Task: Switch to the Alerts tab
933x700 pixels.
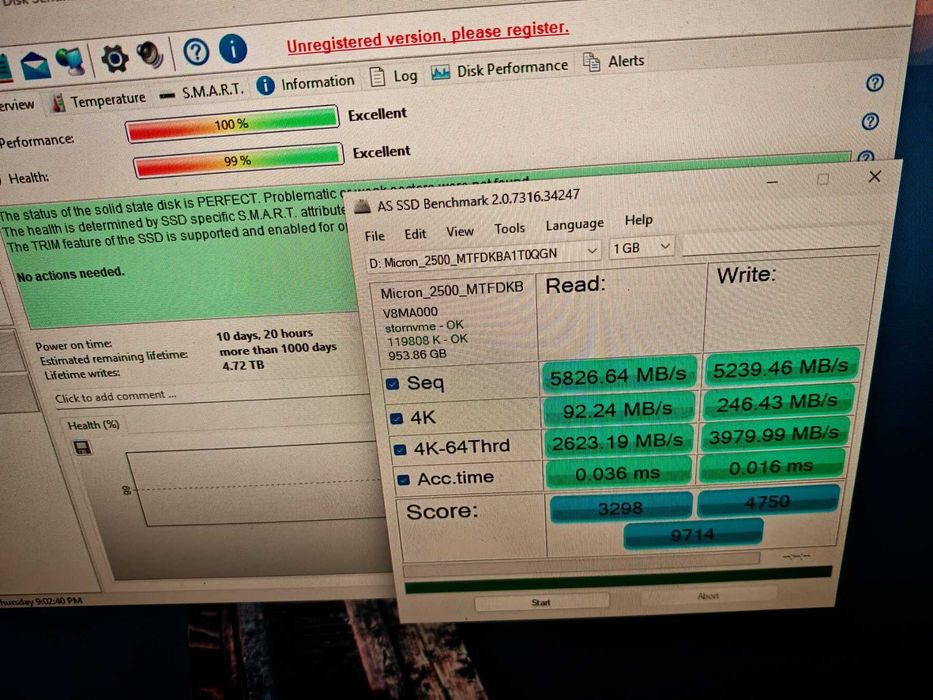Action: (x=613, y=61)
